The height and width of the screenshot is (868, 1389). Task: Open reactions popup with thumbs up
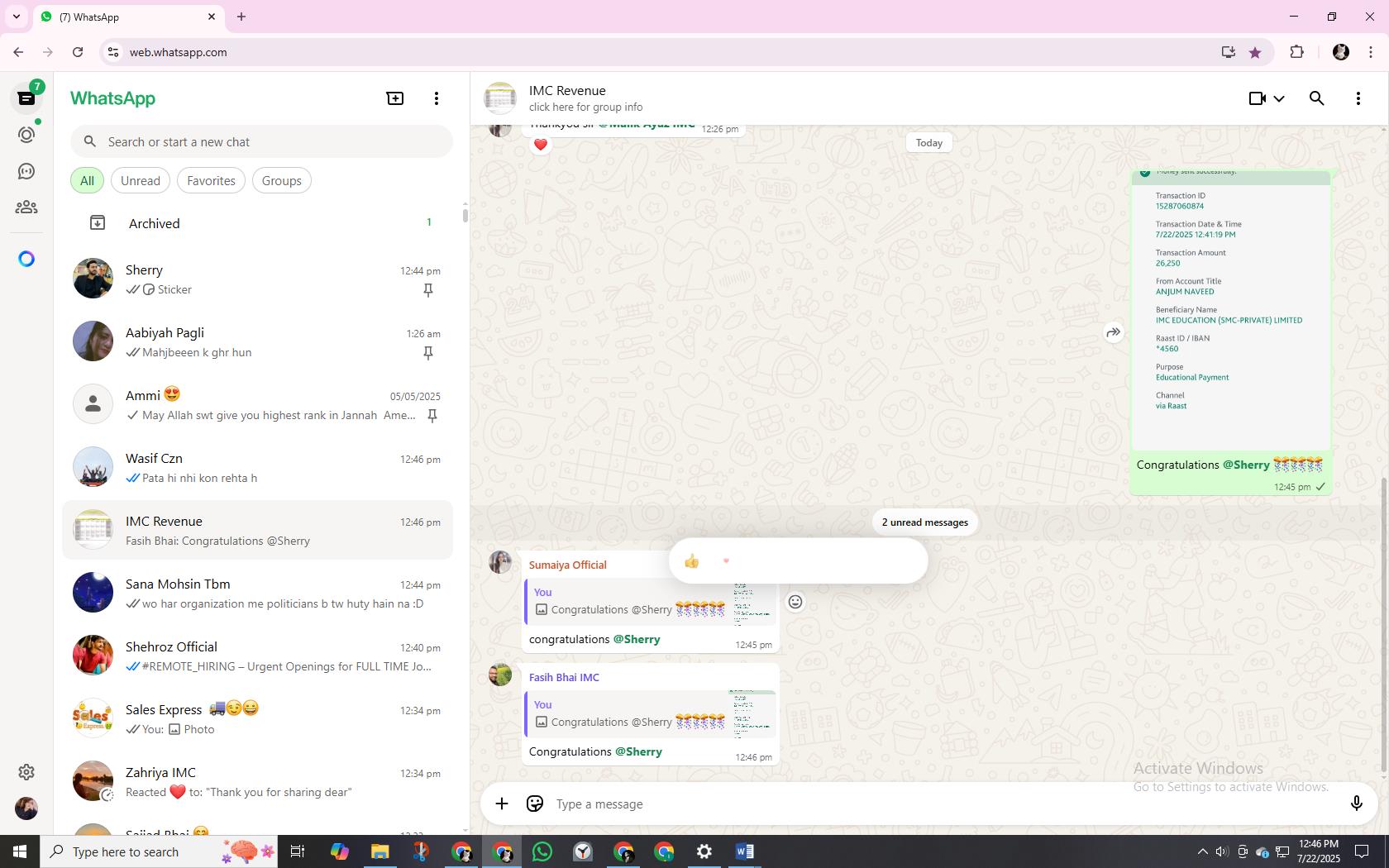(692, 561)
